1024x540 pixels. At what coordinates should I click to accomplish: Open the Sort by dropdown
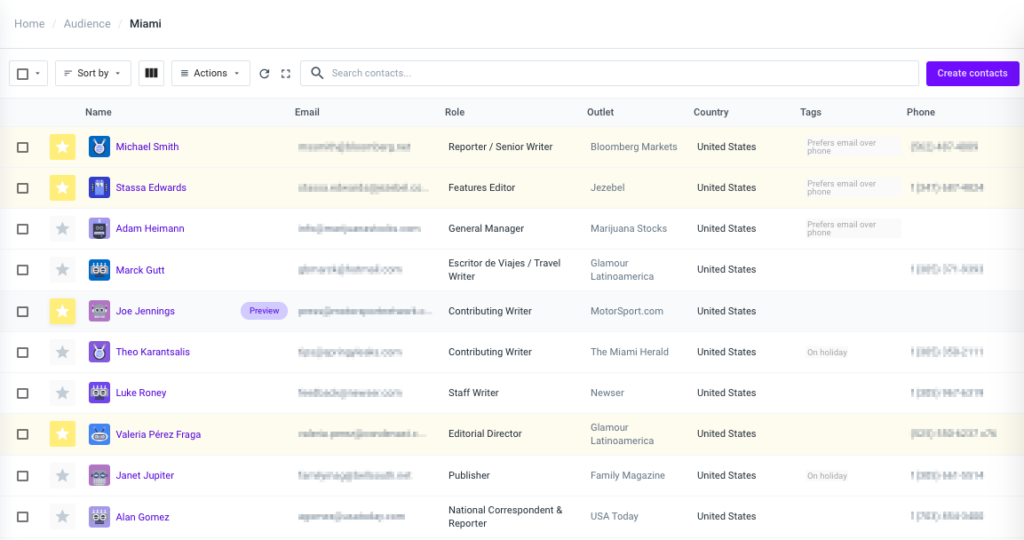coord(93,73)
